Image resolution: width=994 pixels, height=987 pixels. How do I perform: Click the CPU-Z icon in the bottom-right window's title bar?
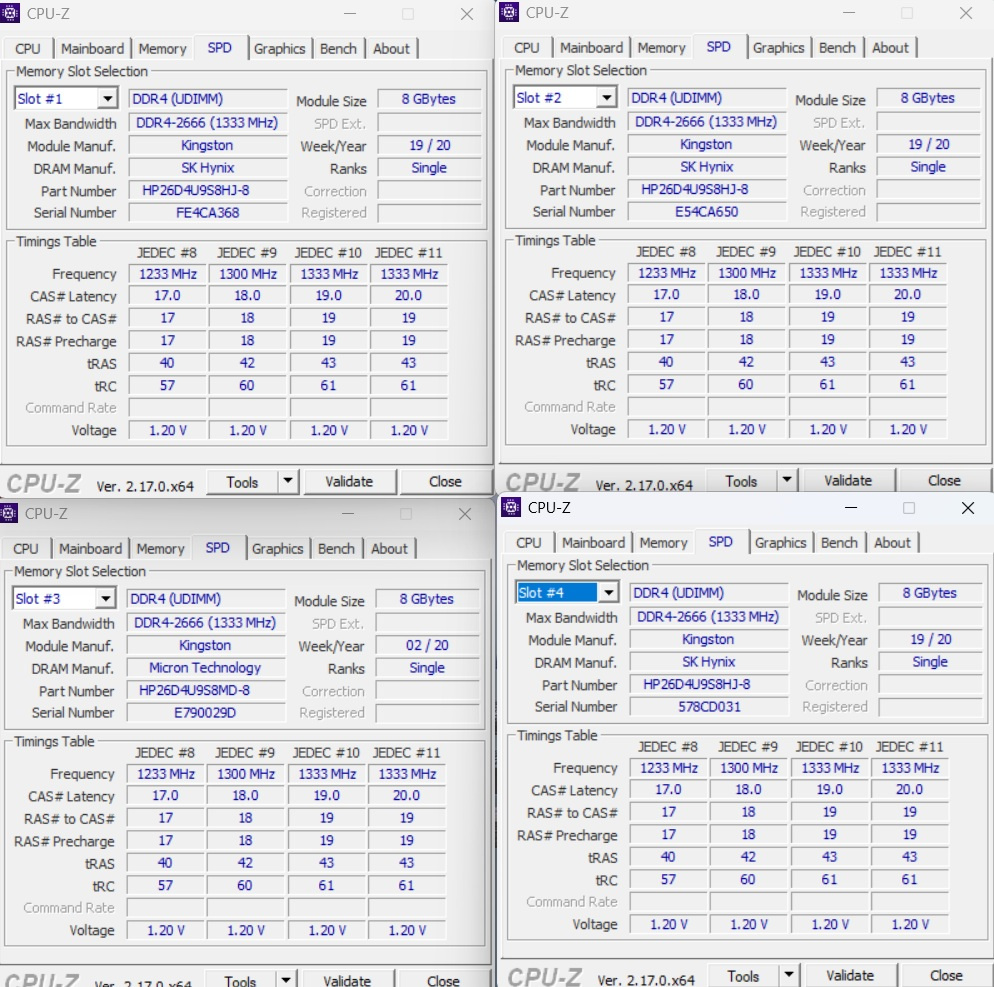512,508
